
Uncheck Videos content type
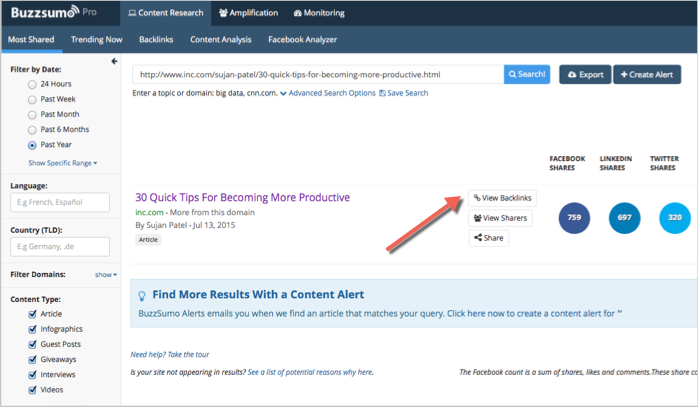click(32, 390)
